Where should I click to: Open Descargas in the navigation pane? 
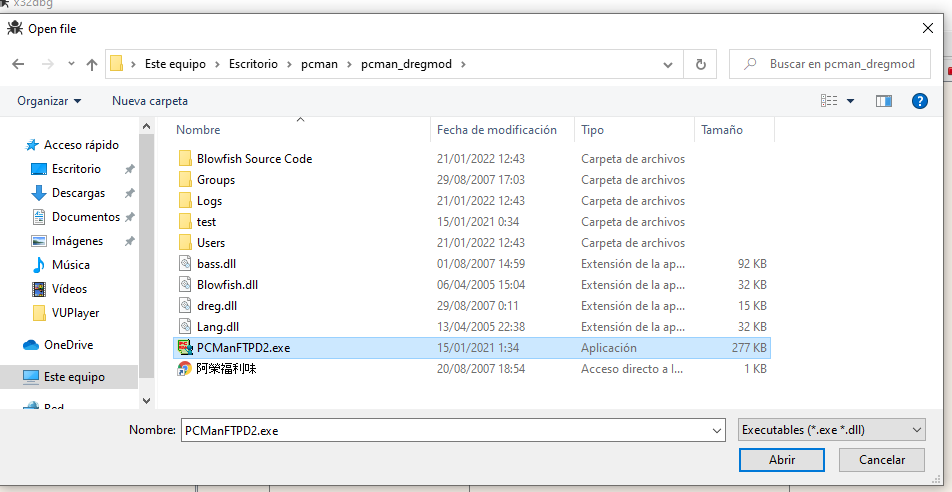pos(78,193)
